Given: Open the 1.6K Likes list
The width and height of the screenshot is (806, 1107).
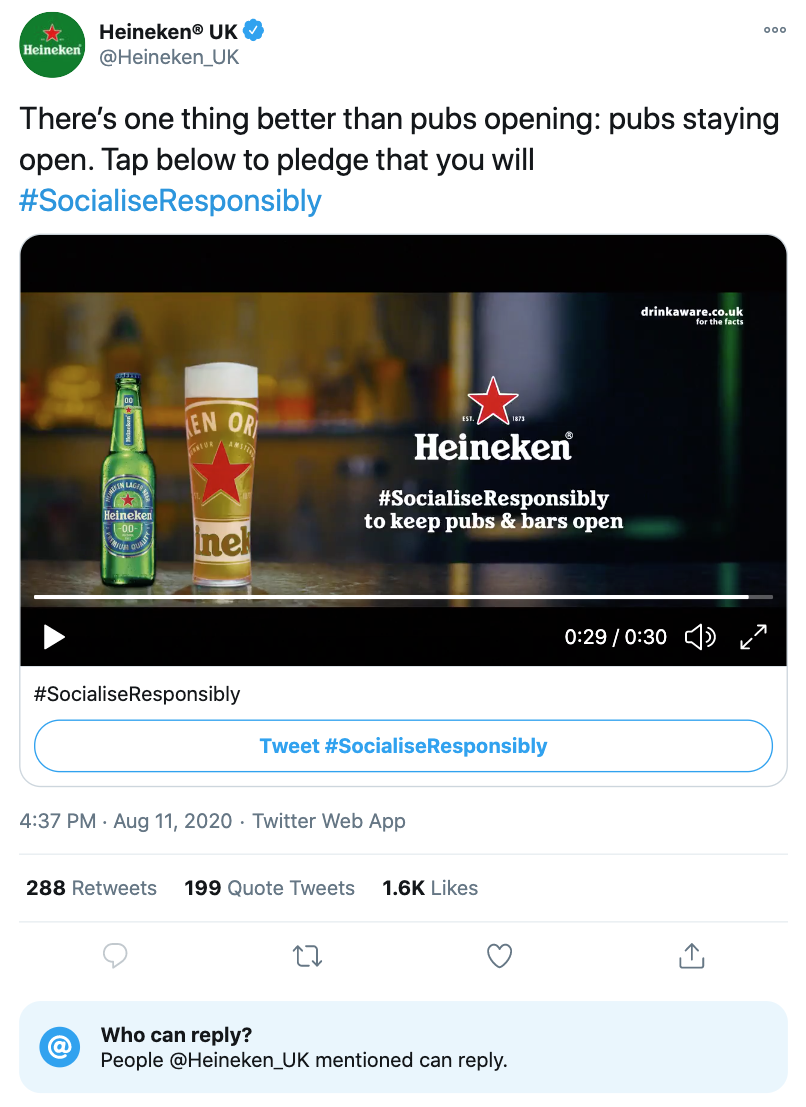Looking at the screenshot, I should tap(430, 888).
